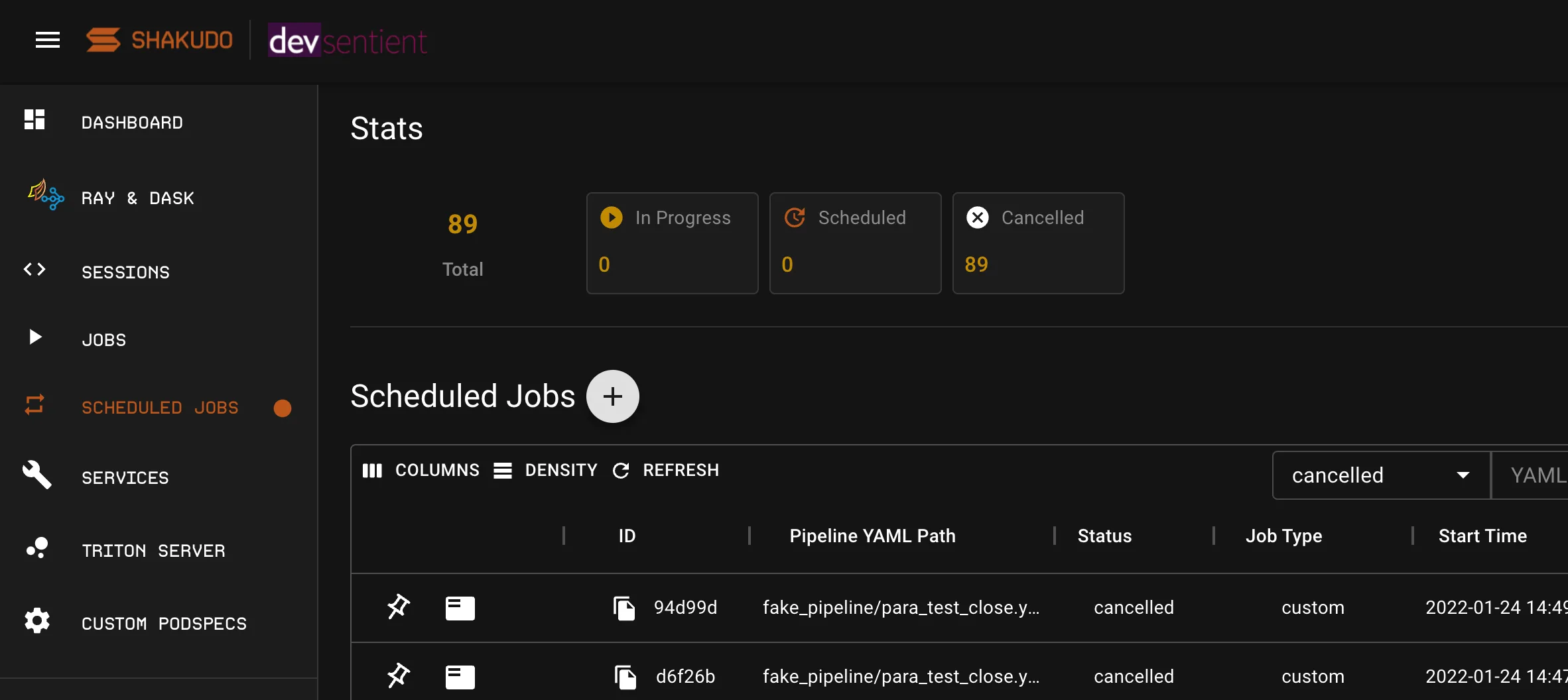Filter by the In Progress stat card
Screen dimensions: 1568x700
(x=673, y=243)
